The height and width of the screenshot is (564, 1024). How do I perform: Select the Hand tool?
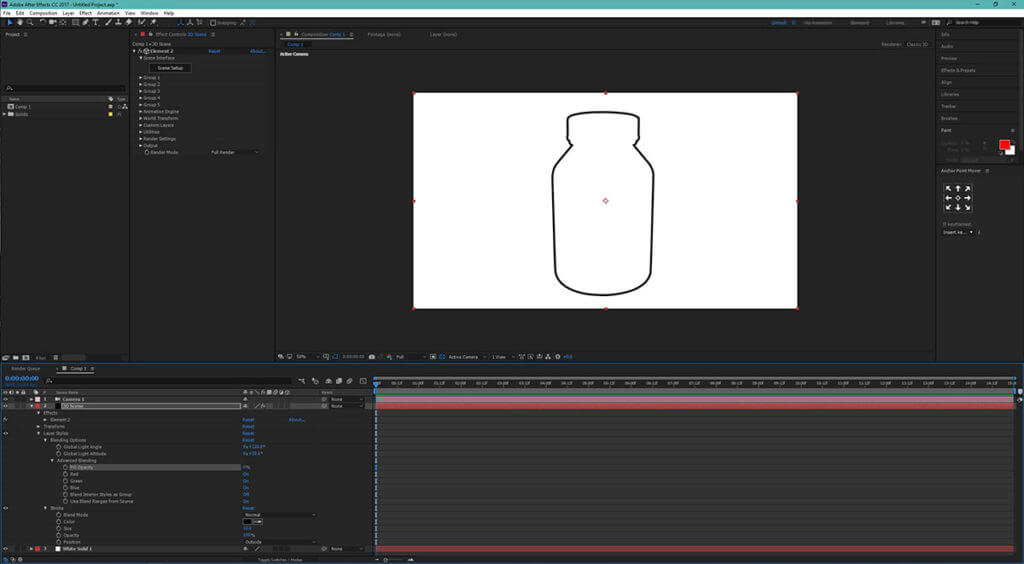[x=20, y=22]
